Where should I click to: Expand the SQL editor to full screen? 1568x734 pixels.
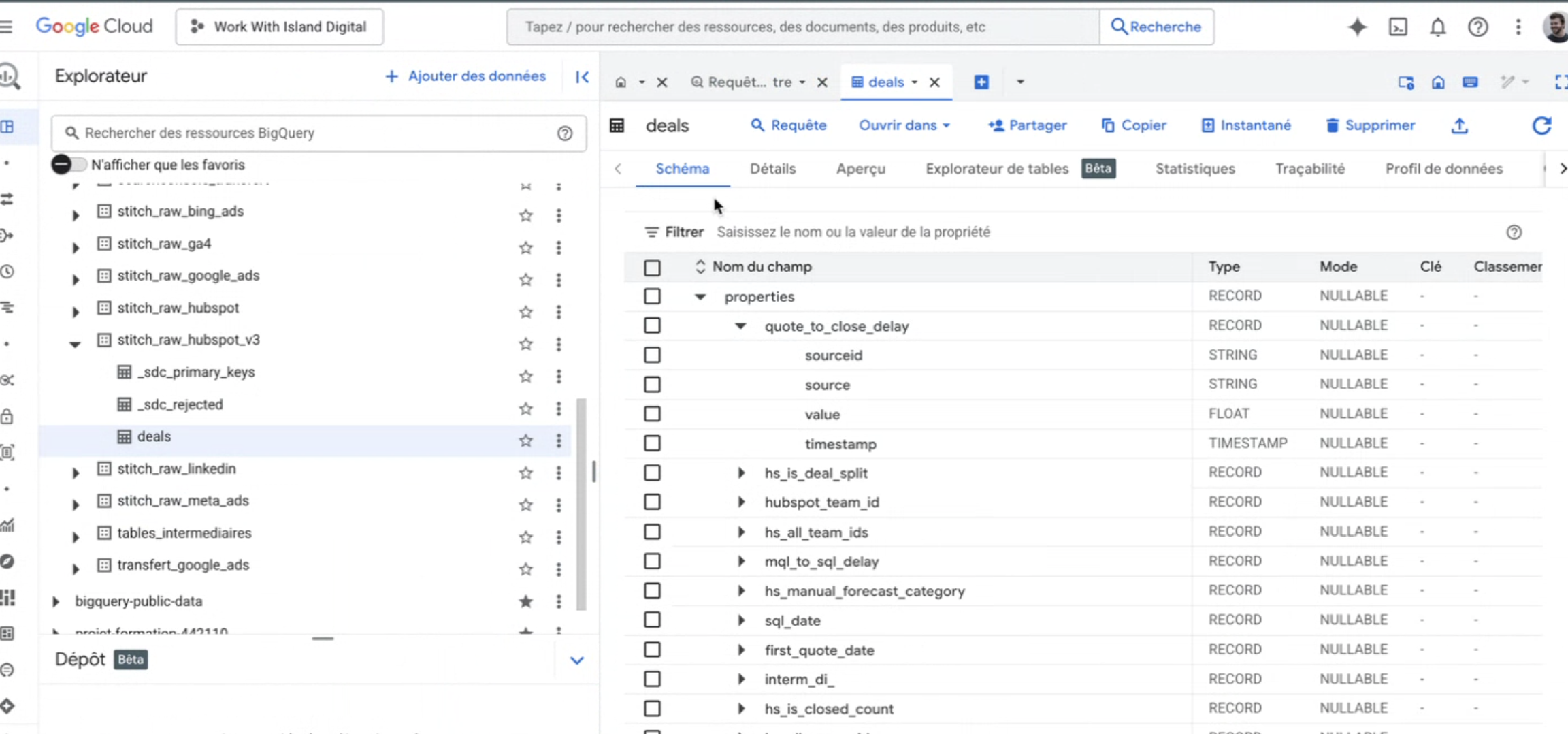1561,82
